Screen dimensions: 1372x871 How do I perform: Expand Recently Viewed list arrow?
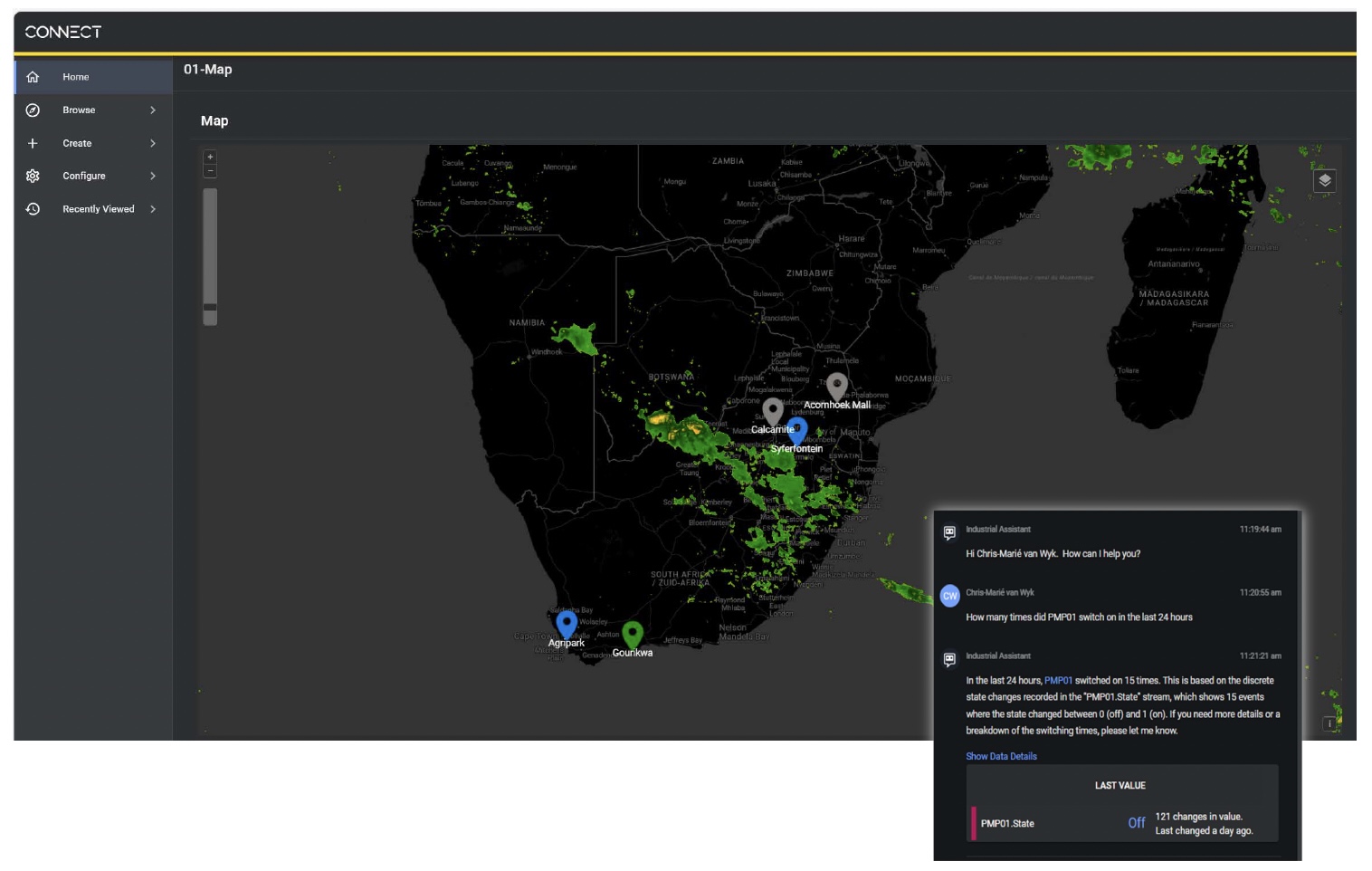click(x=153, y=209)
